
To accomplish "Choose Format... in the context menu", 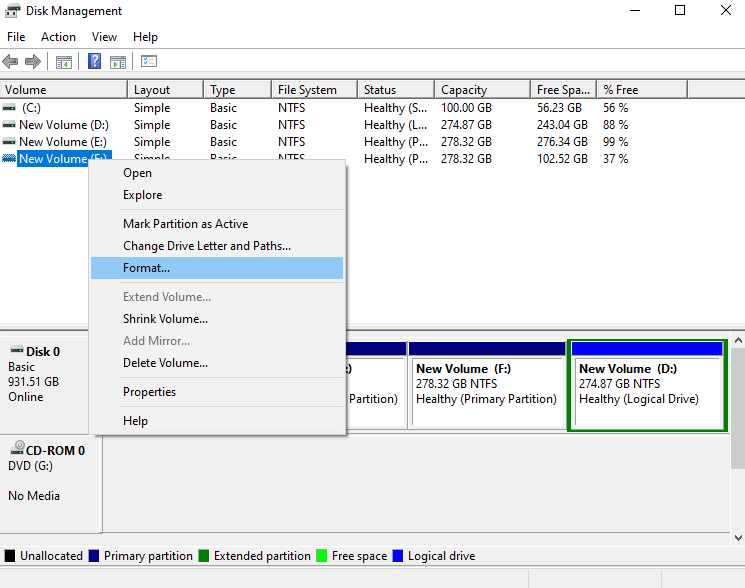I will [x=217, y=268].
